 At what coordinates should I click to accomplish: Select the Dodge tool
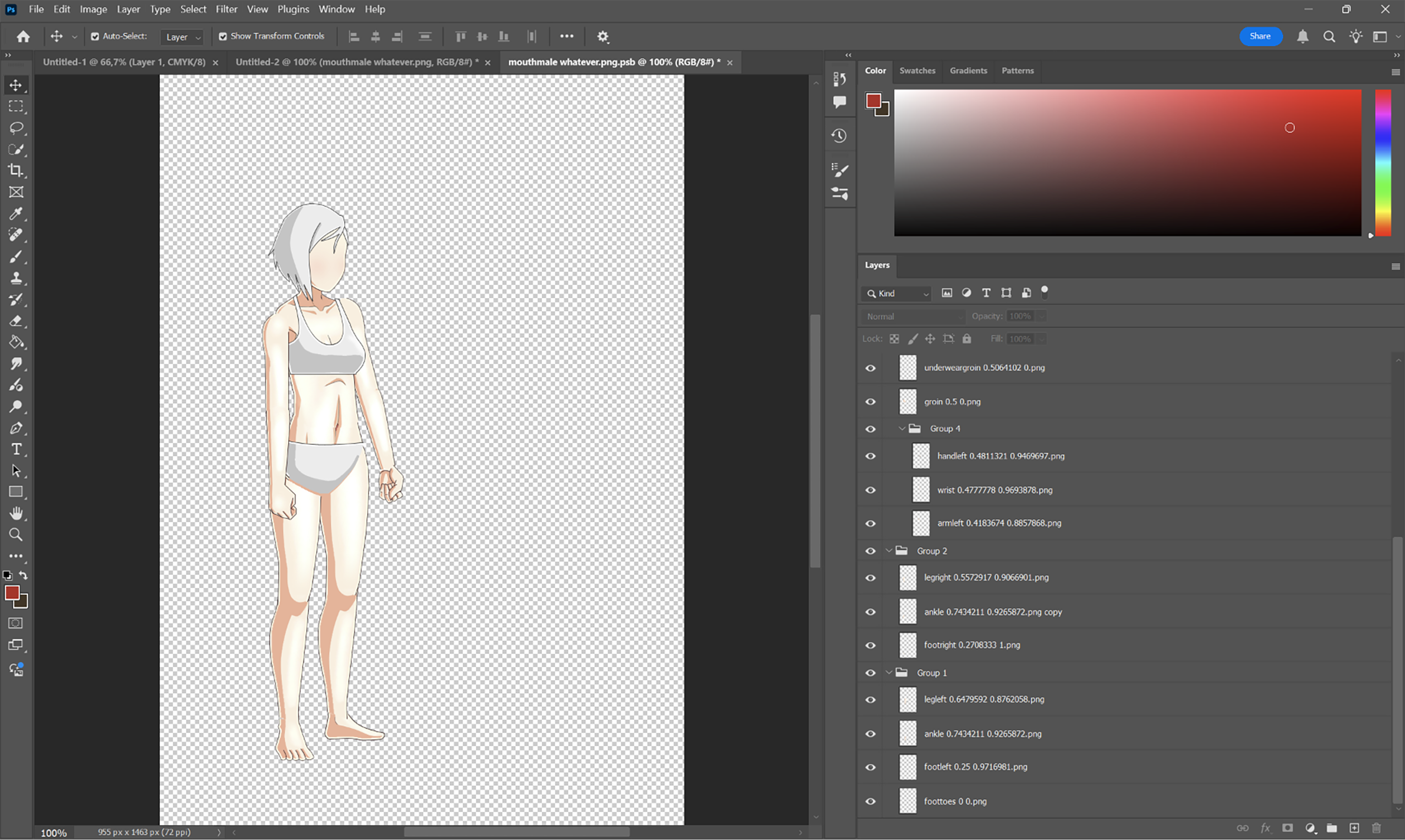point(16,406)
